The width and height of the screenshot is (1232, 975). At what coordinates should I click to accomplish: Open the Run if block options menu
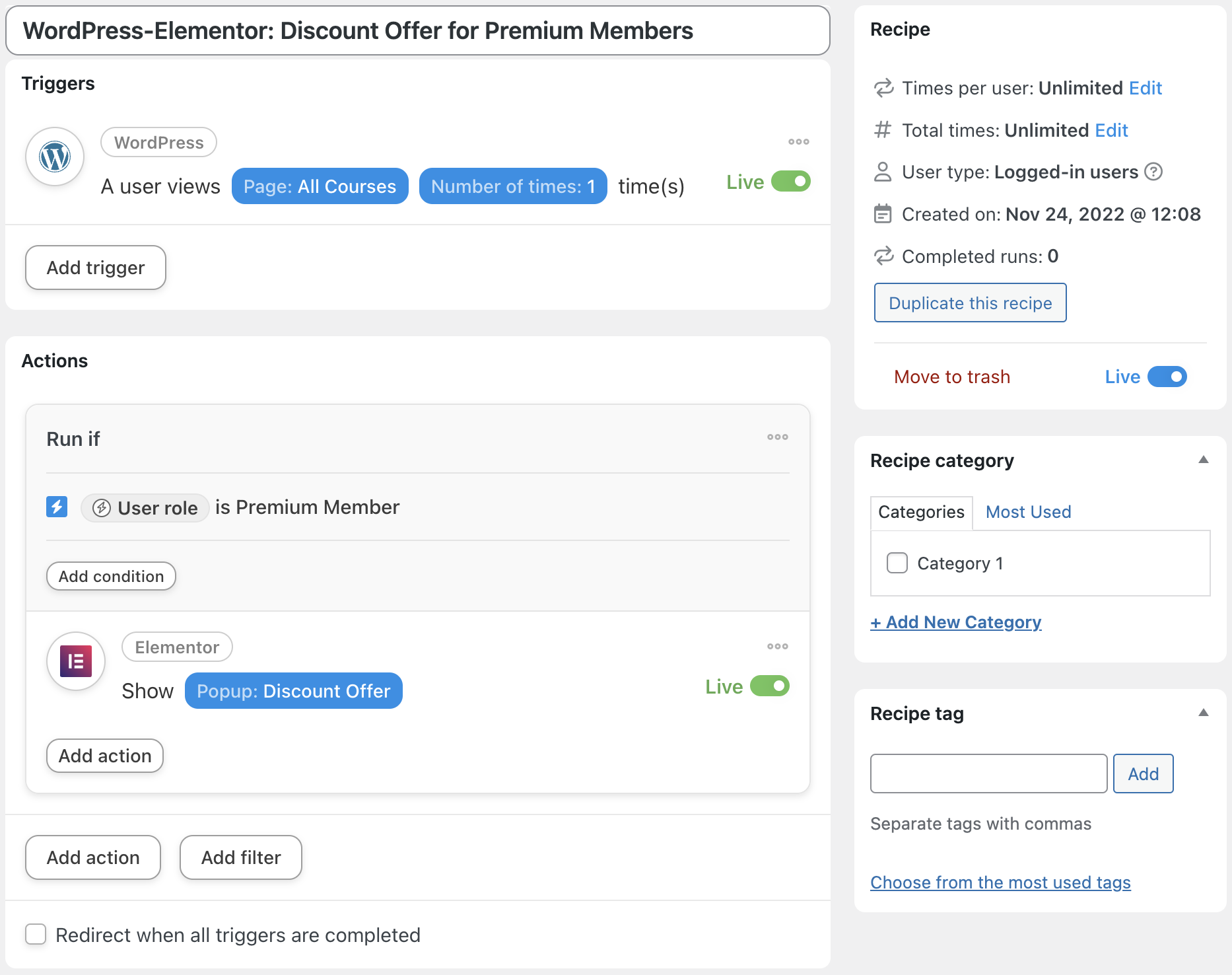777,437
